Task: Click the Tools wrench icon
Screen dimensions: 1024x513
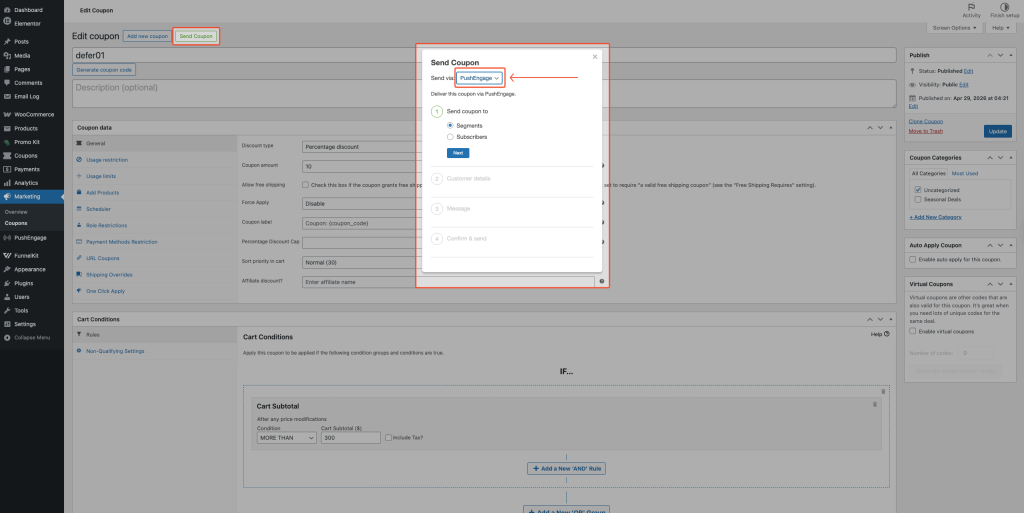Action: [x=7, y=311]
